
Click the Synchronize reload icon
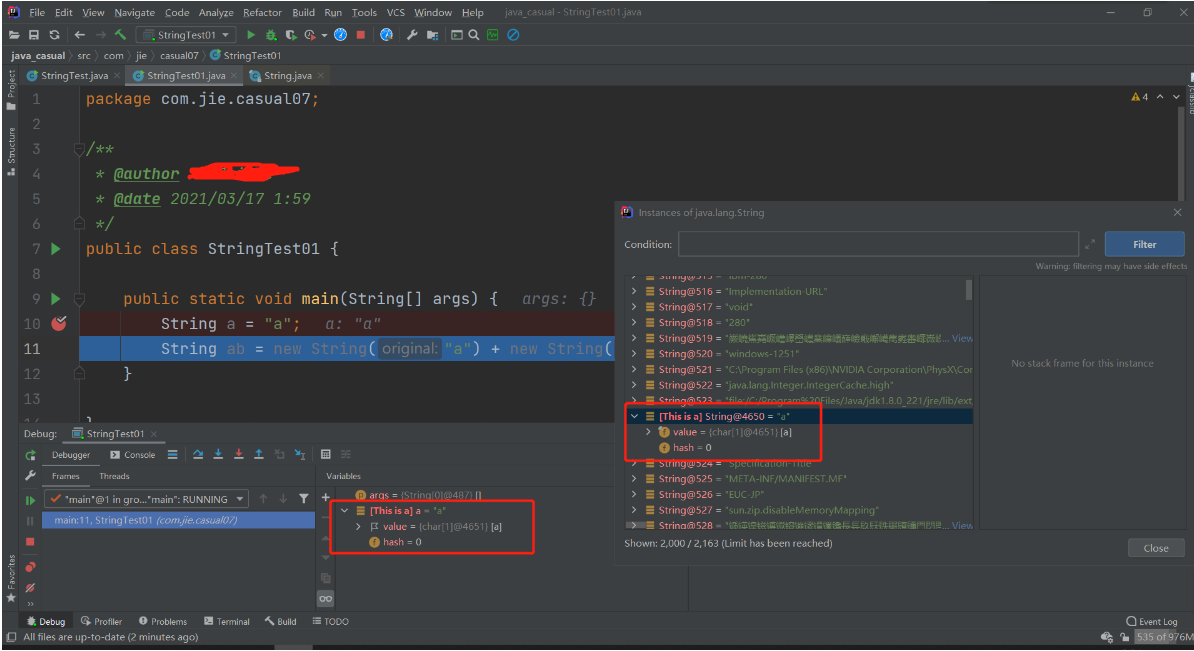point(54,35)
